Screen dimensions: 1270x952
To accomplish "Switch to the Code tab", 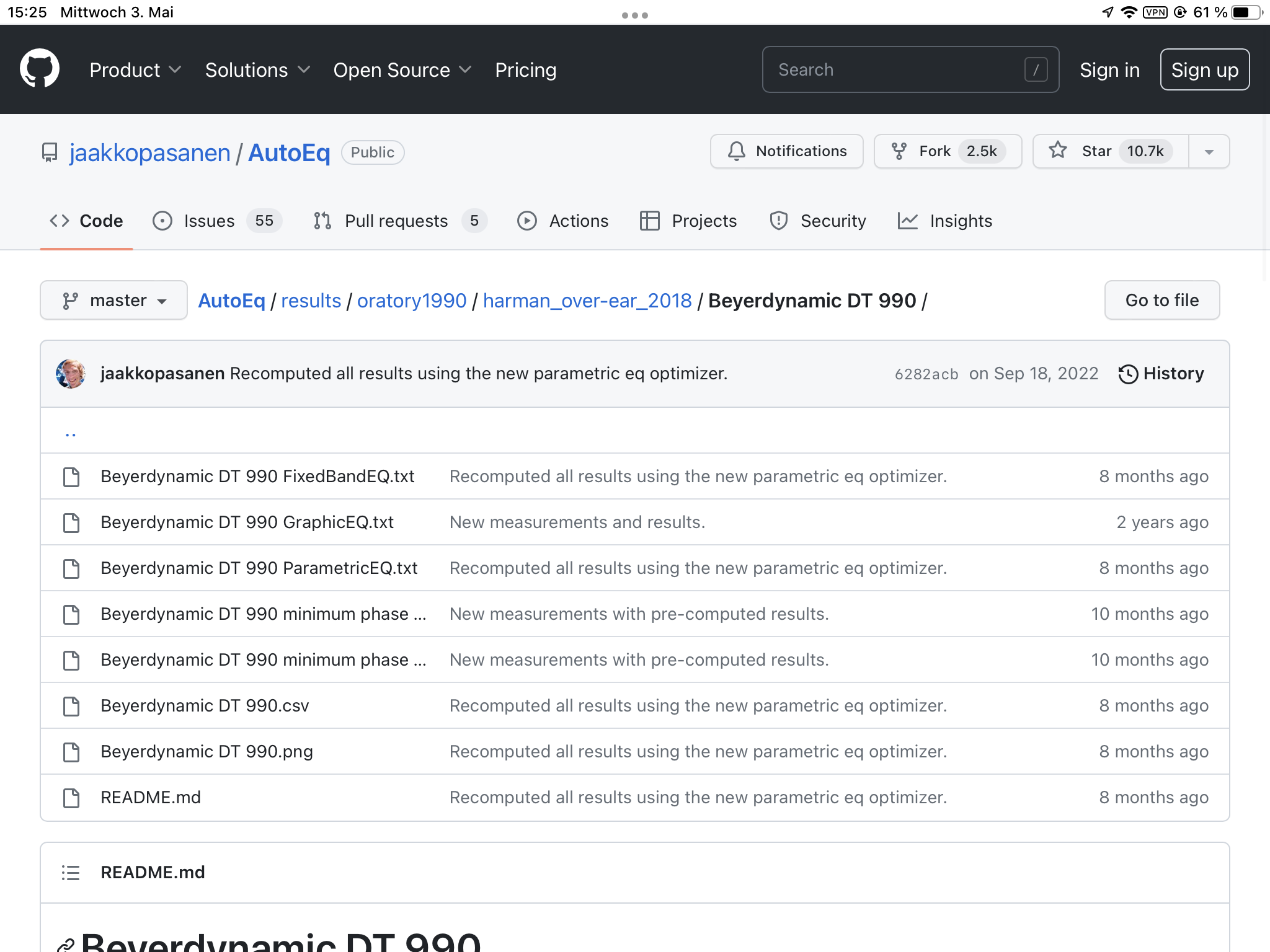I will click(x=86, y=221).
